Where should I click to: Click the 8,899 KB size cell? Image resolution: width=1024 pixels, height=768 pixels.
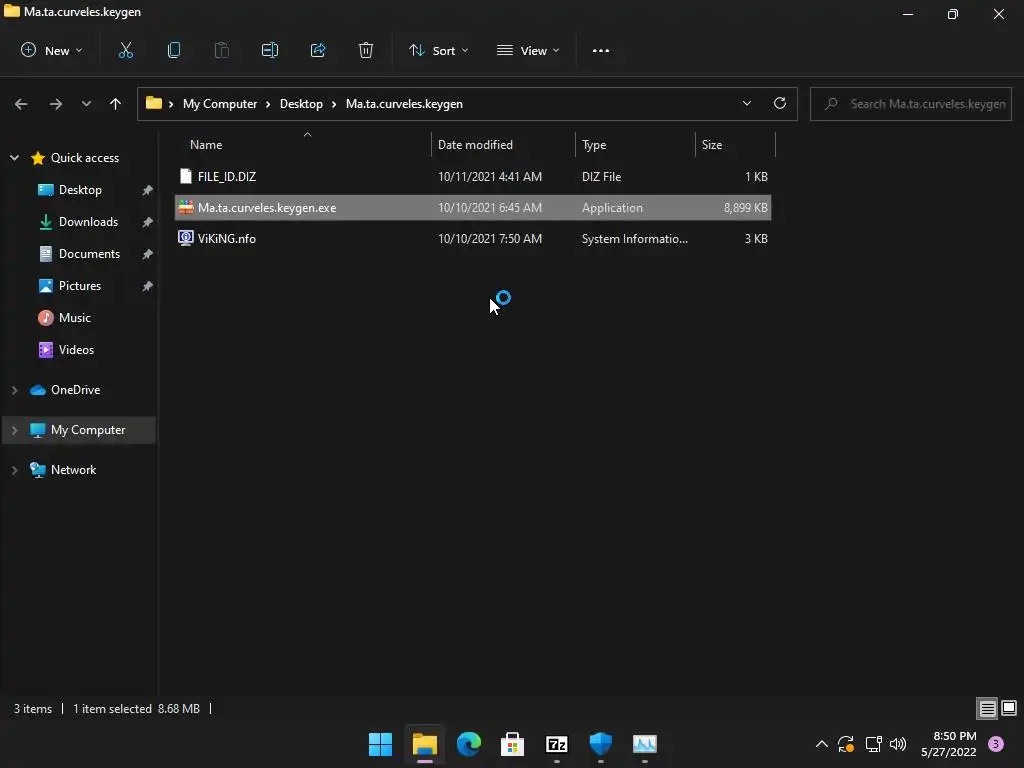pos(745,208)
